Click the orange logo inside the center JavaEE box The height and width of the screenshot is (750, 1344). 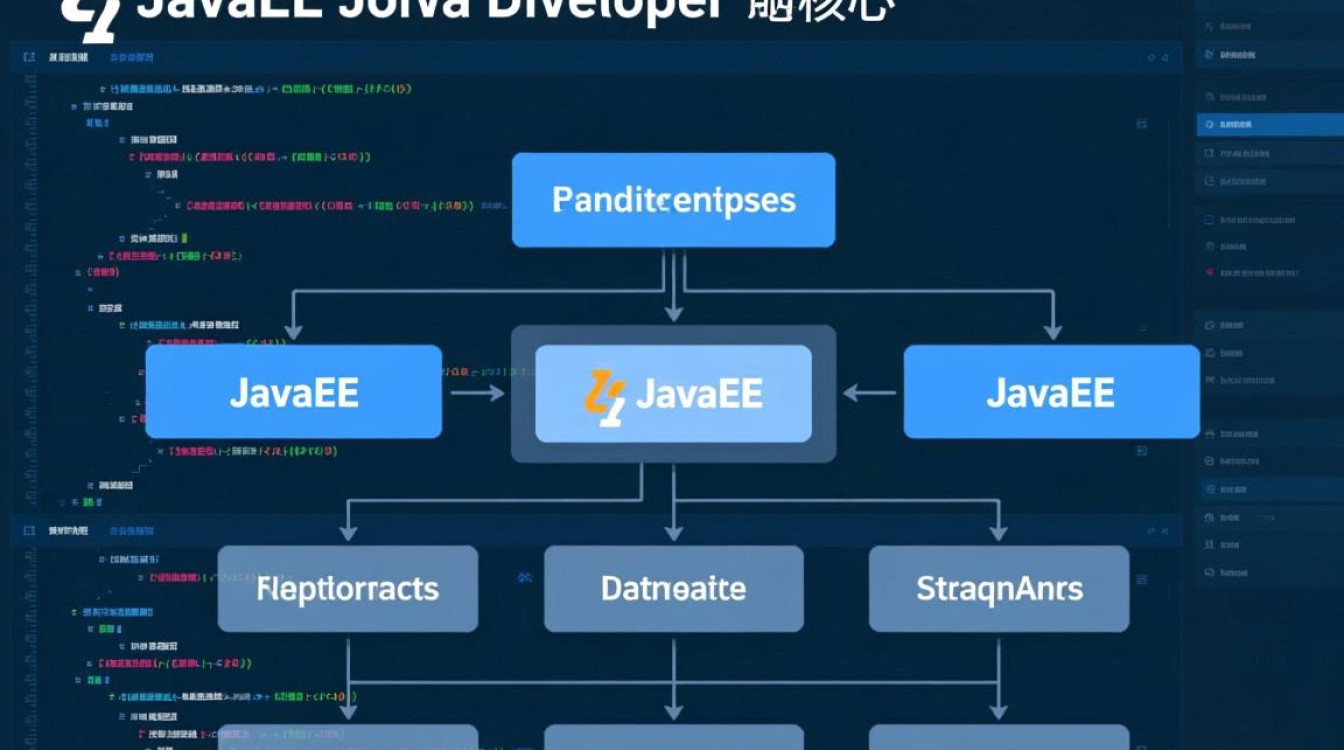[x=605, y=397]
